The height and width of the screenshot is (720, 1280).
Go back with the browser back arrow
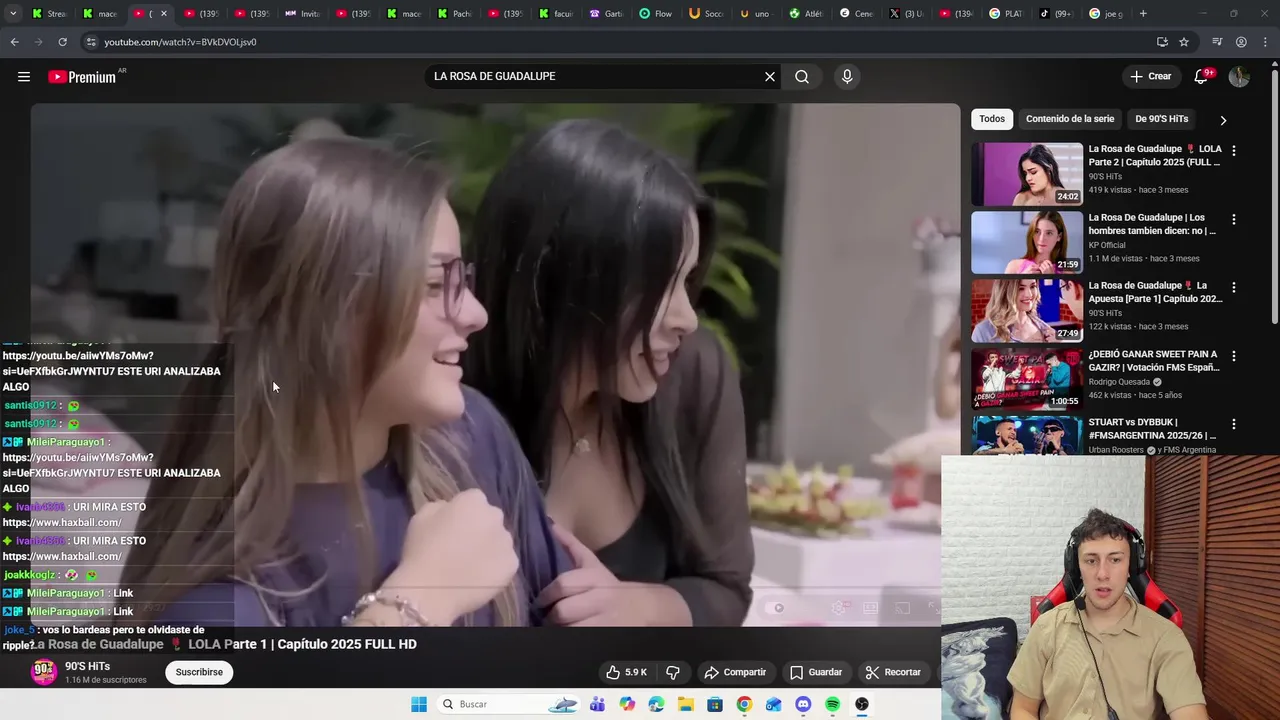click(x=14, y=42)
